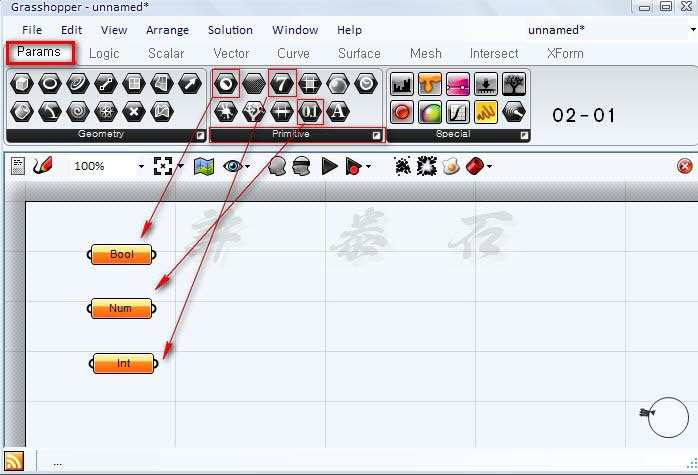This screenshot has height=475, width=698.
Task: Select the Point (x) parameter icon
Action: click(134, 112)
